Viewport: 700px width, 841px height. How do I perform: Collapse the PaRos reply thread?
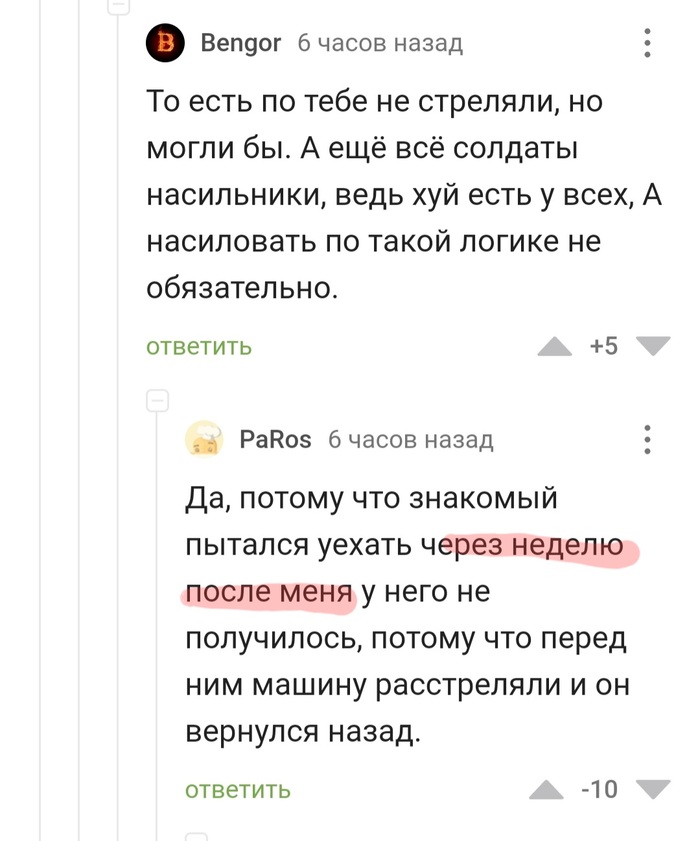tap(157, 401)
